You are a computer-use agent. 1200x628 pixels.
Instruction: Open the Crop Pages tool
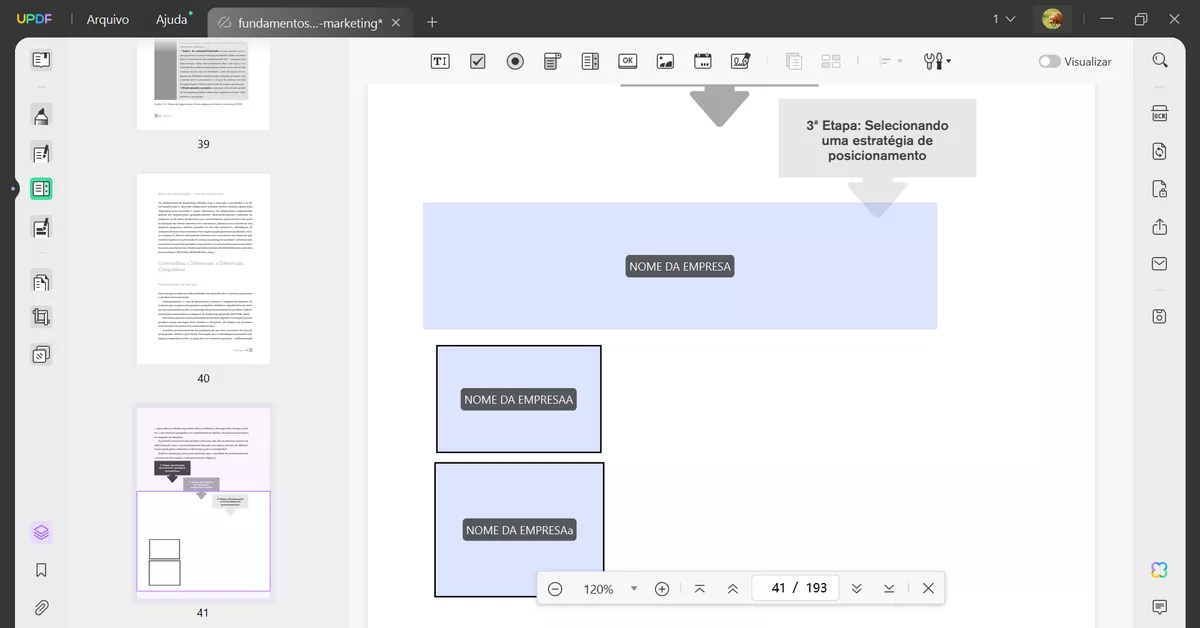click(41, 317)
